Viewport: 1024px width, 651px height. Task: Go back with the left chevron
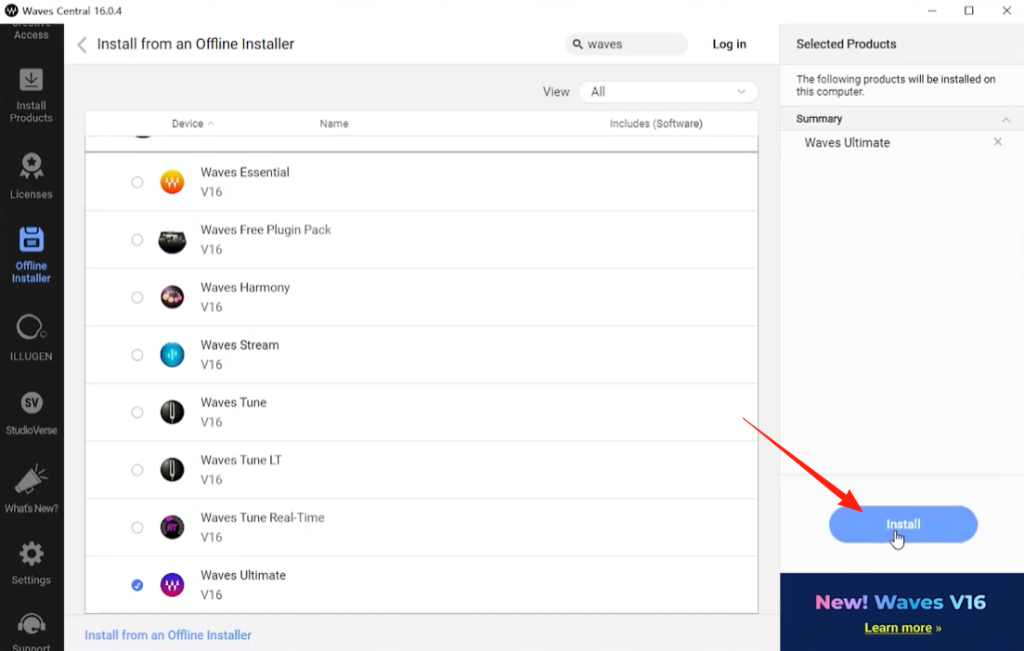pyautogui.click(x=82, y=44)
